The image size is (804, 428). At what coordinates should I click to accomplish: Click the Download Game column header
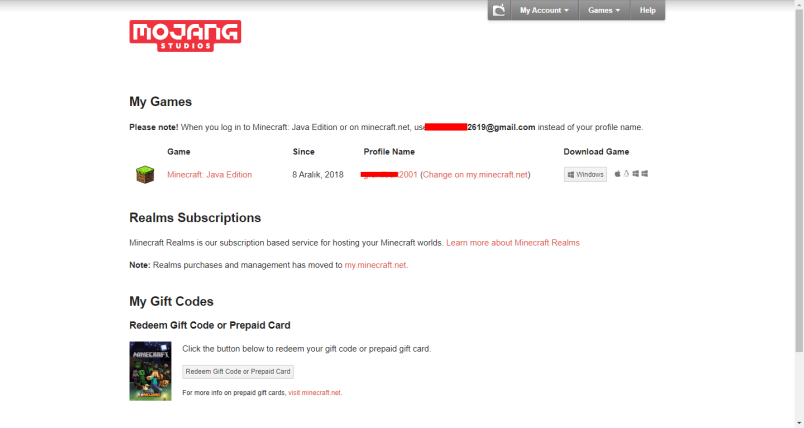pos(596,152)
